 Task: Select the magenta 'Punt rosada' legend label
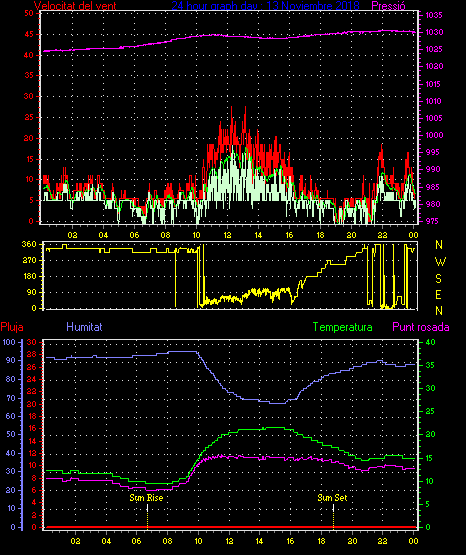point(421,327)
